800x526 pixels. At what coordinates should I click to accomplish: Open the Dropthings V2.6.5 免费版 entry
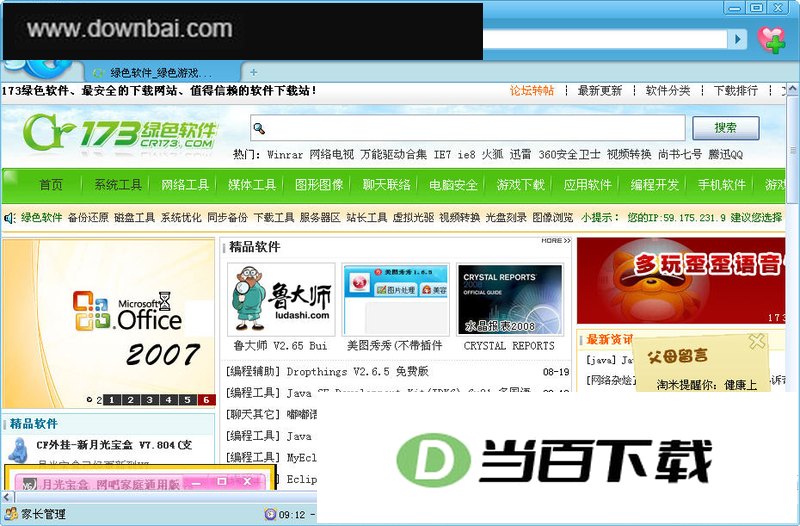357,371
